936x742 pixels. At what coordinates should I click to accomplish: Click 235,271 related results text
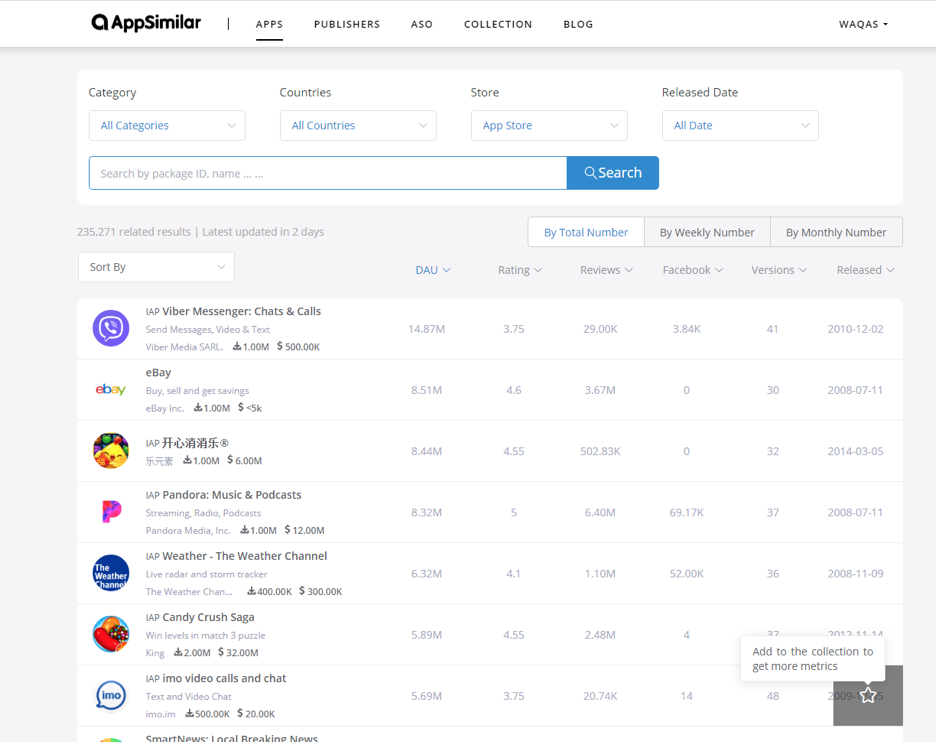coord(134,232)
